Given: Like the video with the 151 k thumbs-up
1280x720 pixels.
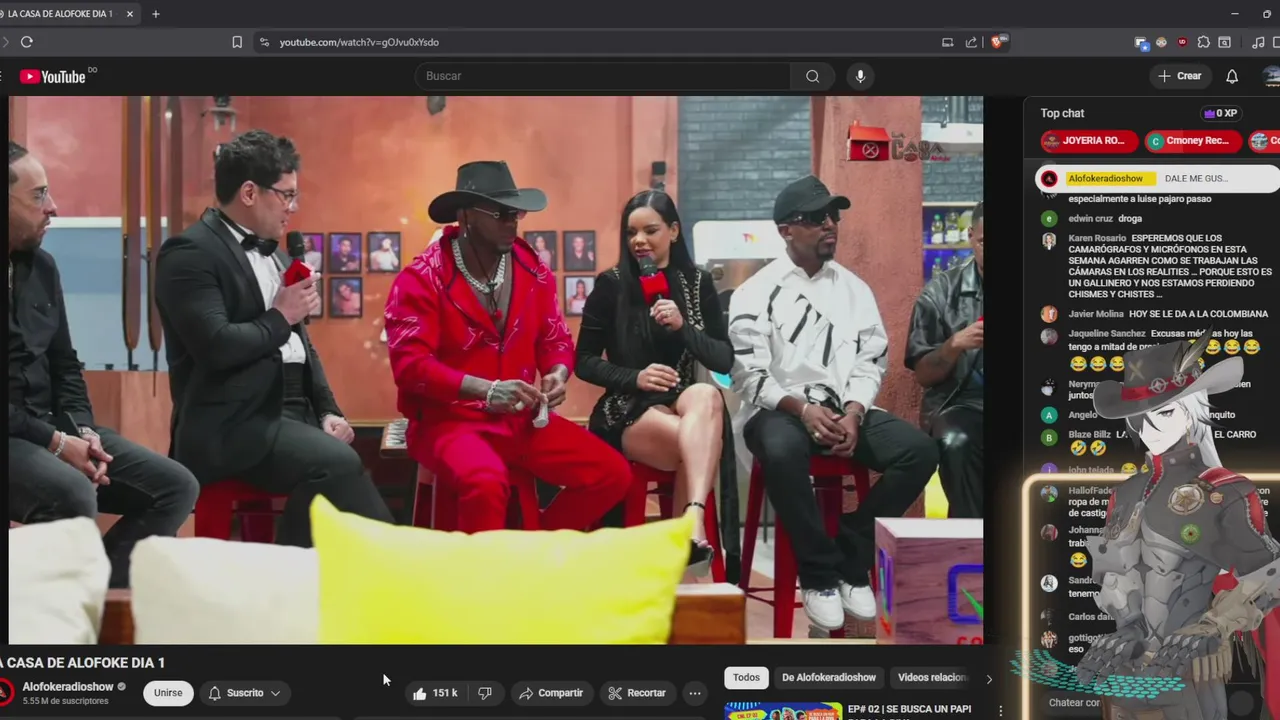Looking at the screenshot, I should click(x=436, y=693).
